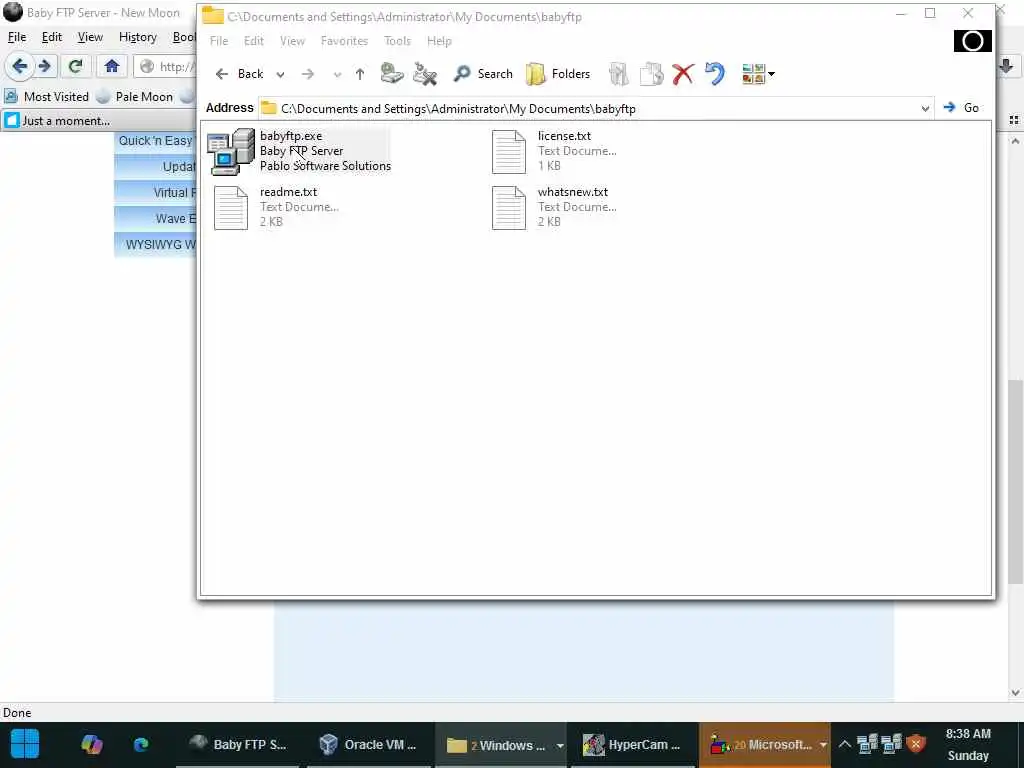This screenshot has width=1024, height=768.
Task: Click the browser page vertical scrollbar
Action: pyautogui.click(x=1015, y=482)
